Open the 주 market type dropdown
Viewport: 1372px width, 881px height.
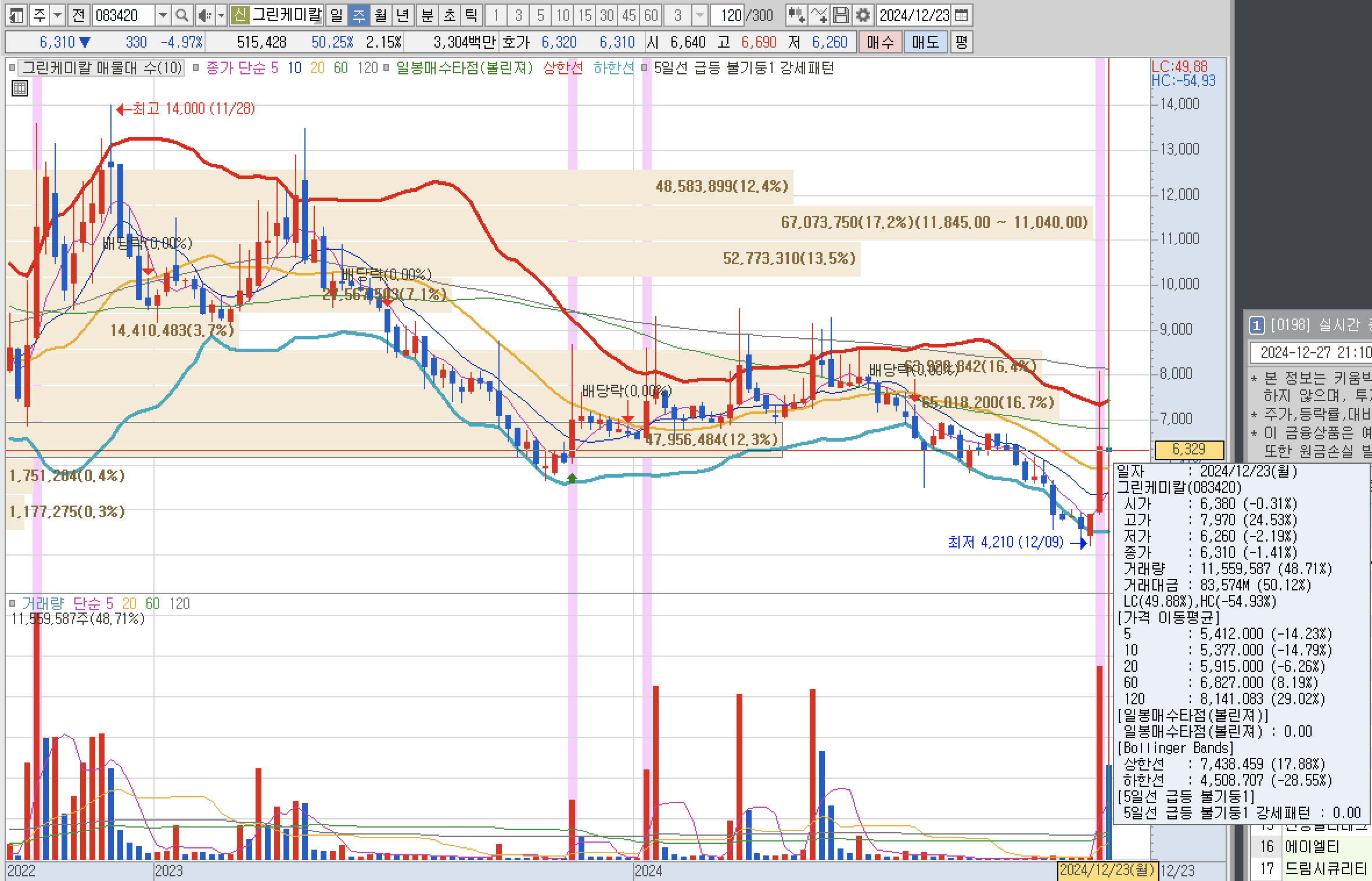[x=58, y=16]
